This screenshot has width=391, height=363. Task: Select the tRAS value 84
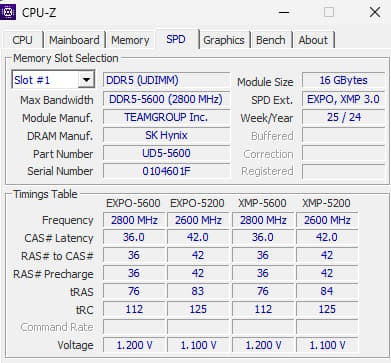(x=327, y=291)
